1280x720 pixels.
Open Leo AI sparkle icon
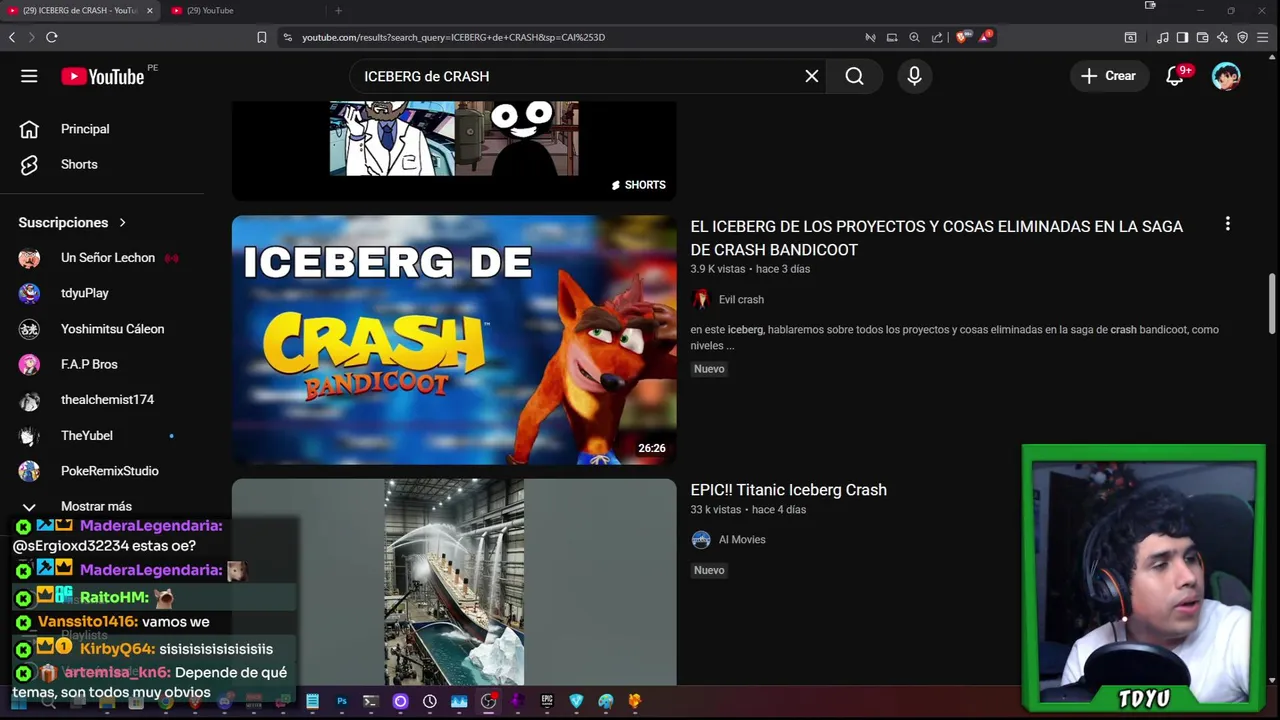click(x=1222, y=37)
